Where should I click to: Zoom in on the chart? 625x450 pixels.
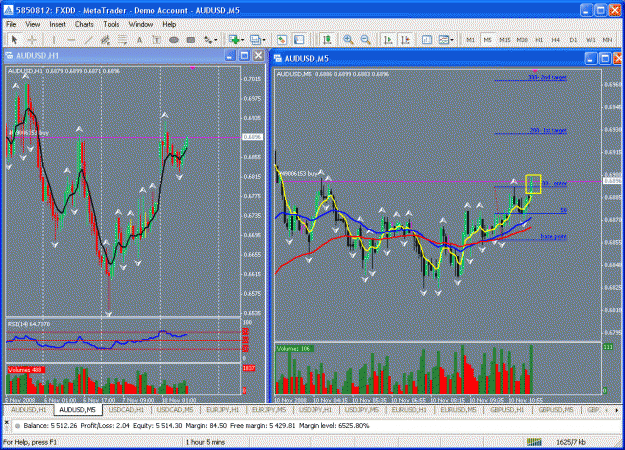point(348,40)
